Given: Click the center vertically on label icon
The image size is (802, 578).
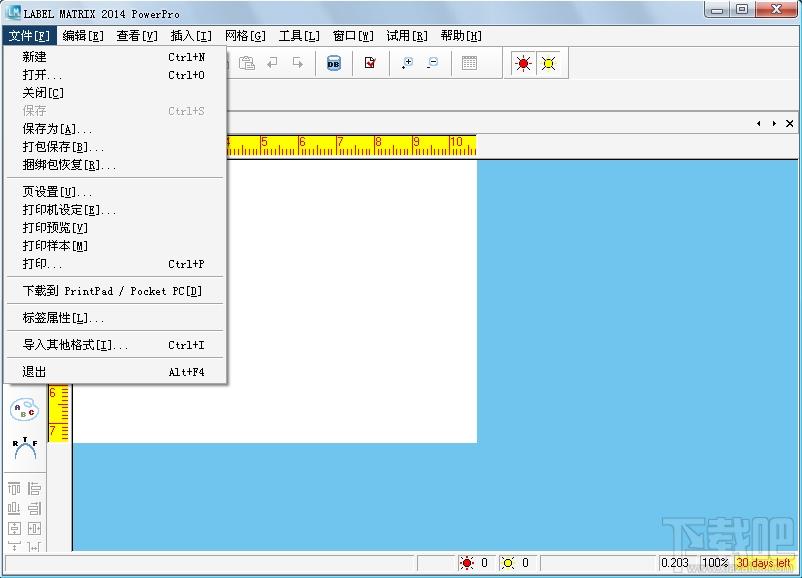Looking at the screenshot, I should (14, 528).
